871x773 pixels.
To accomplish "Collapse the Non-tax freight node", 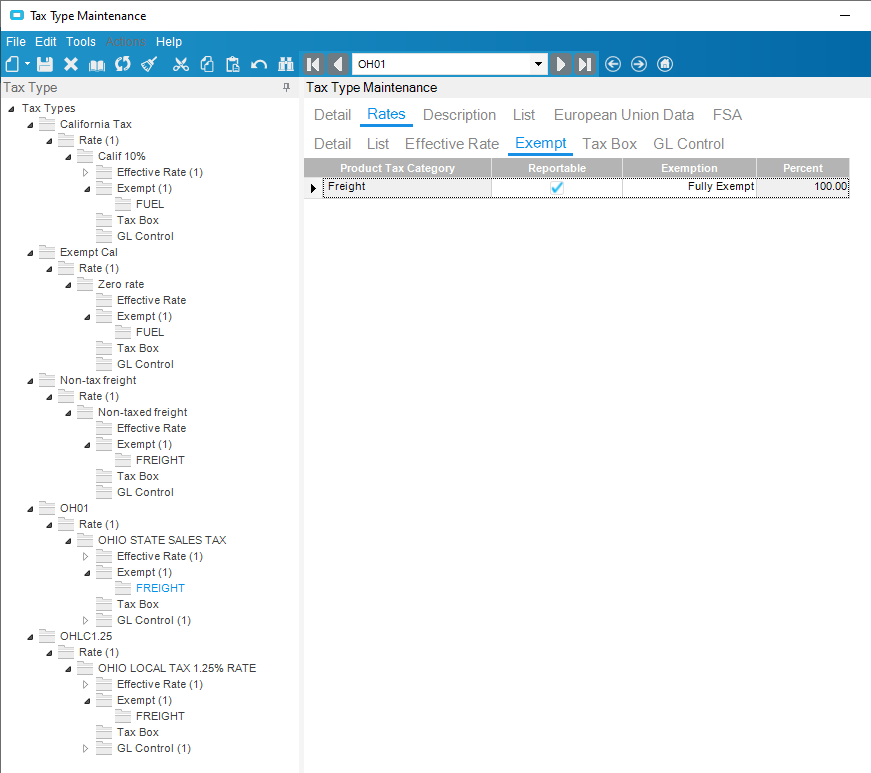I will (x=30, y=381).
